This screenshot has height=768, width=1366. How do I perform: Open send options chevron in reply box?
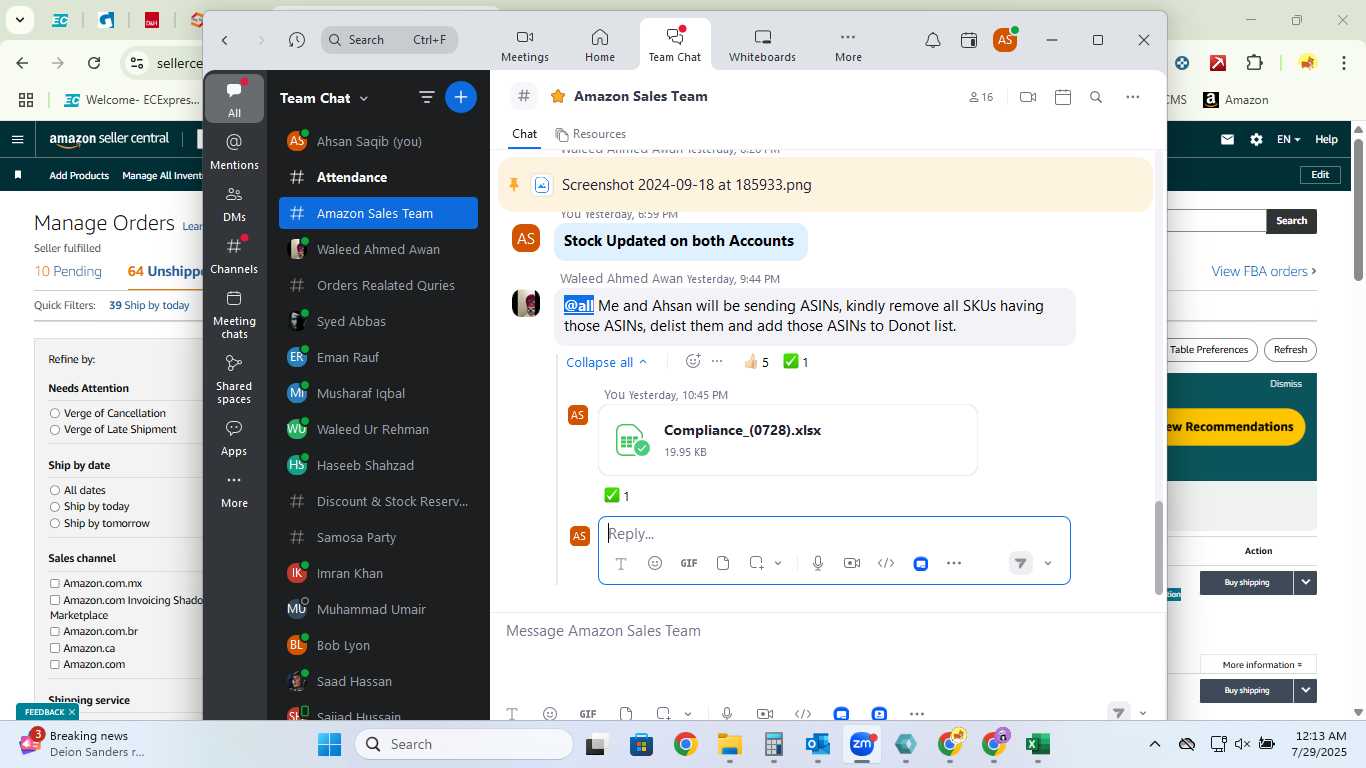tap(1048, 563)
